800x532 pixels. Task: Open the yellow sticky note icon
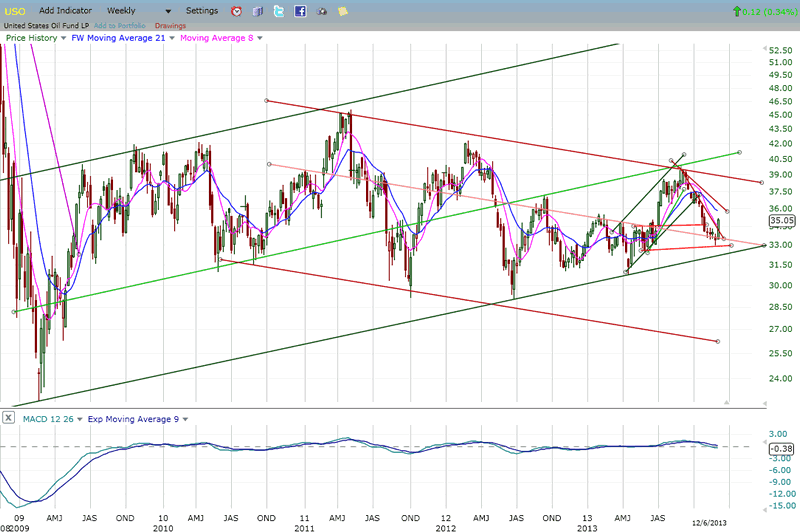tap(343, 11)
